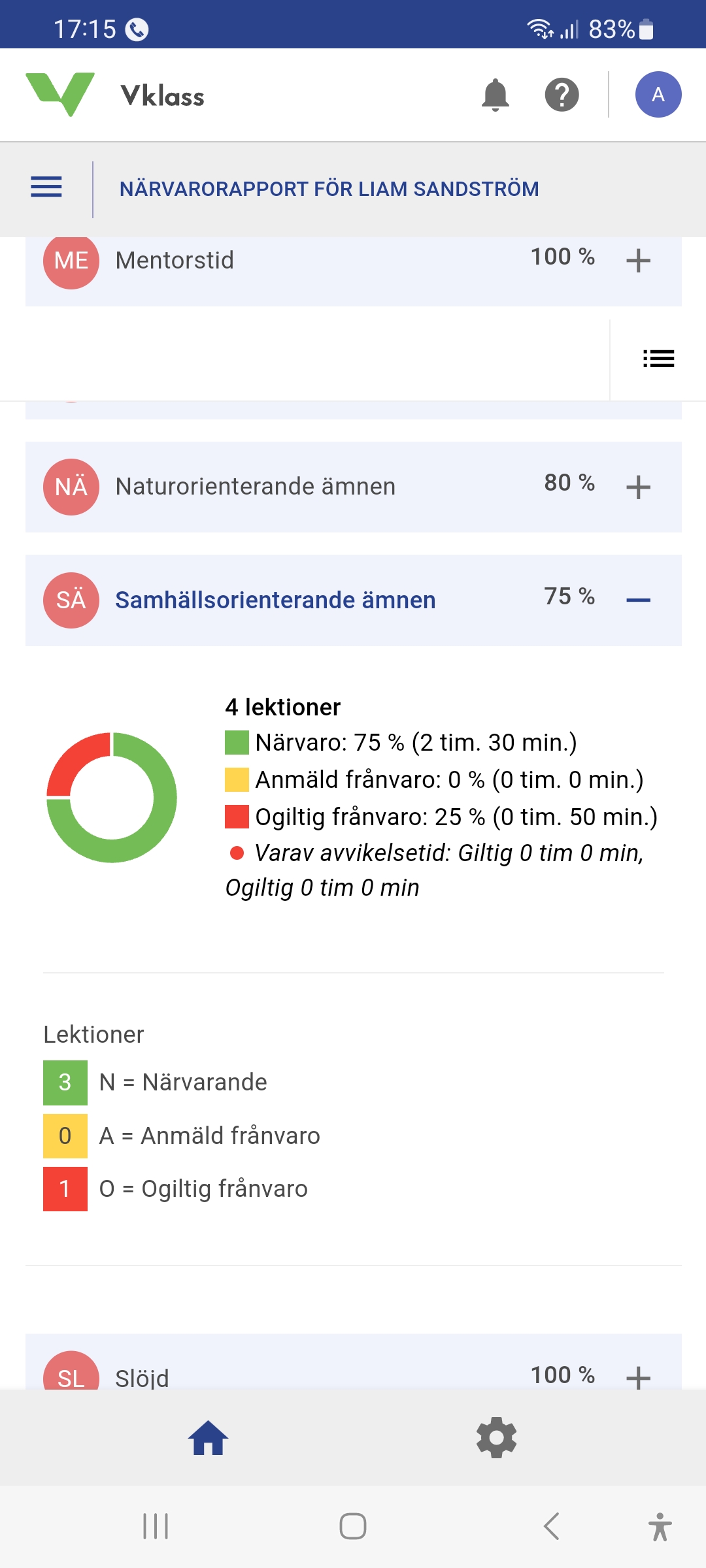Screen dimensions: 706x1568
Task: Expand the Slöjd attendance row
Action: pos(638,1377)
